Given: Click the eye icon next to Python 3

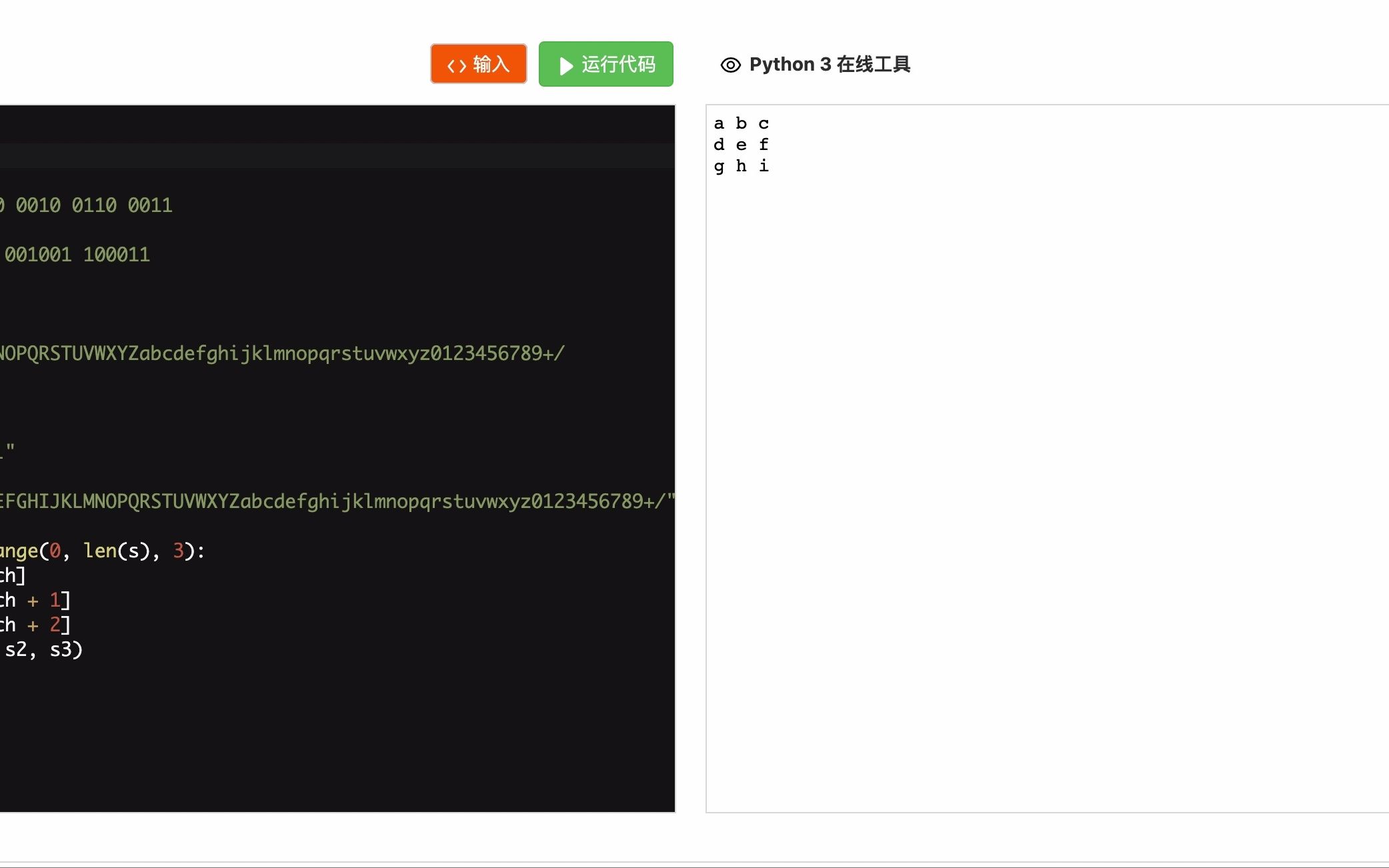Looking at the screenshot, I should [730, 64].
